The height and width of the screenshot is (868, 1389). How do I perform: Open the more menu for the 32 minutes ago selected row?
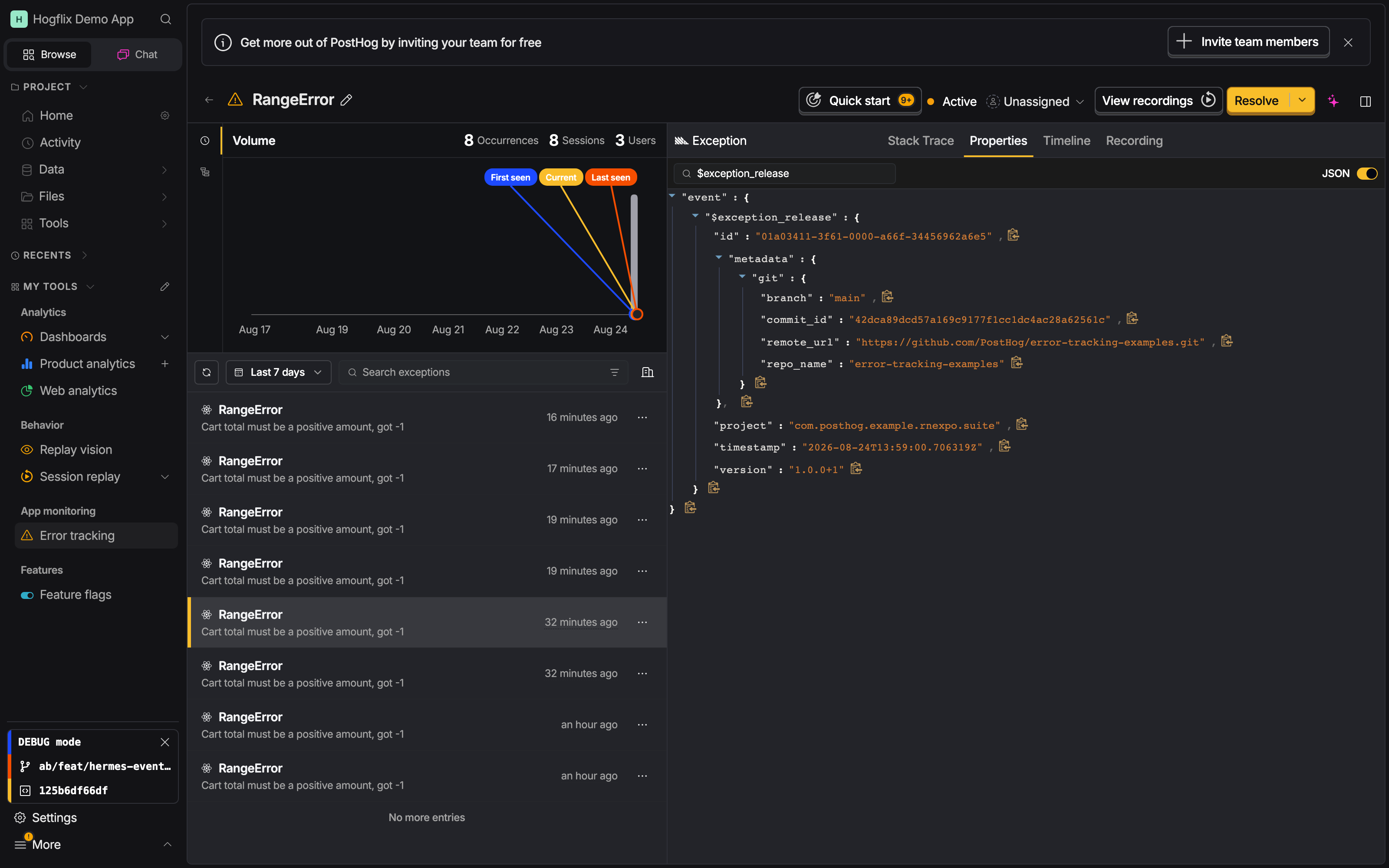click(642, 623)
